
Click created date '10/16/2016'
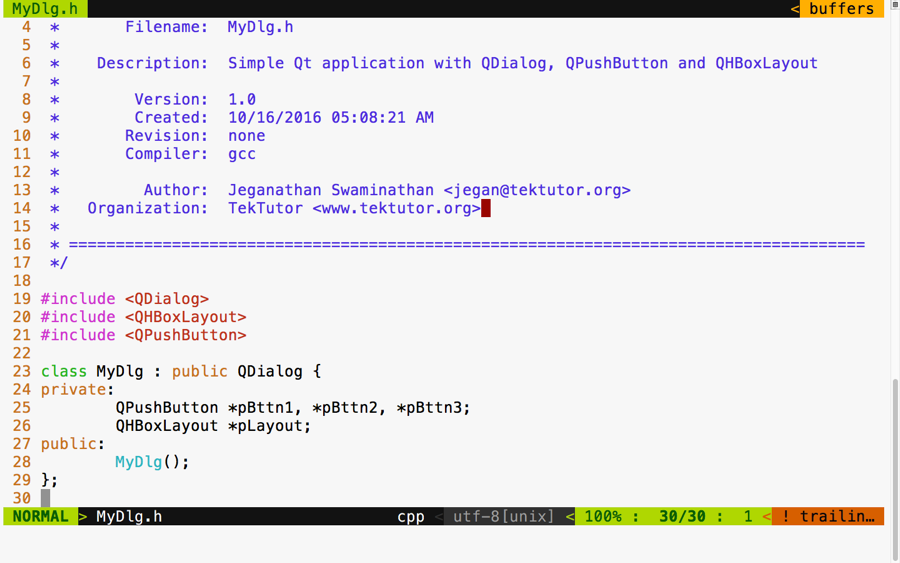click(274, 118)
